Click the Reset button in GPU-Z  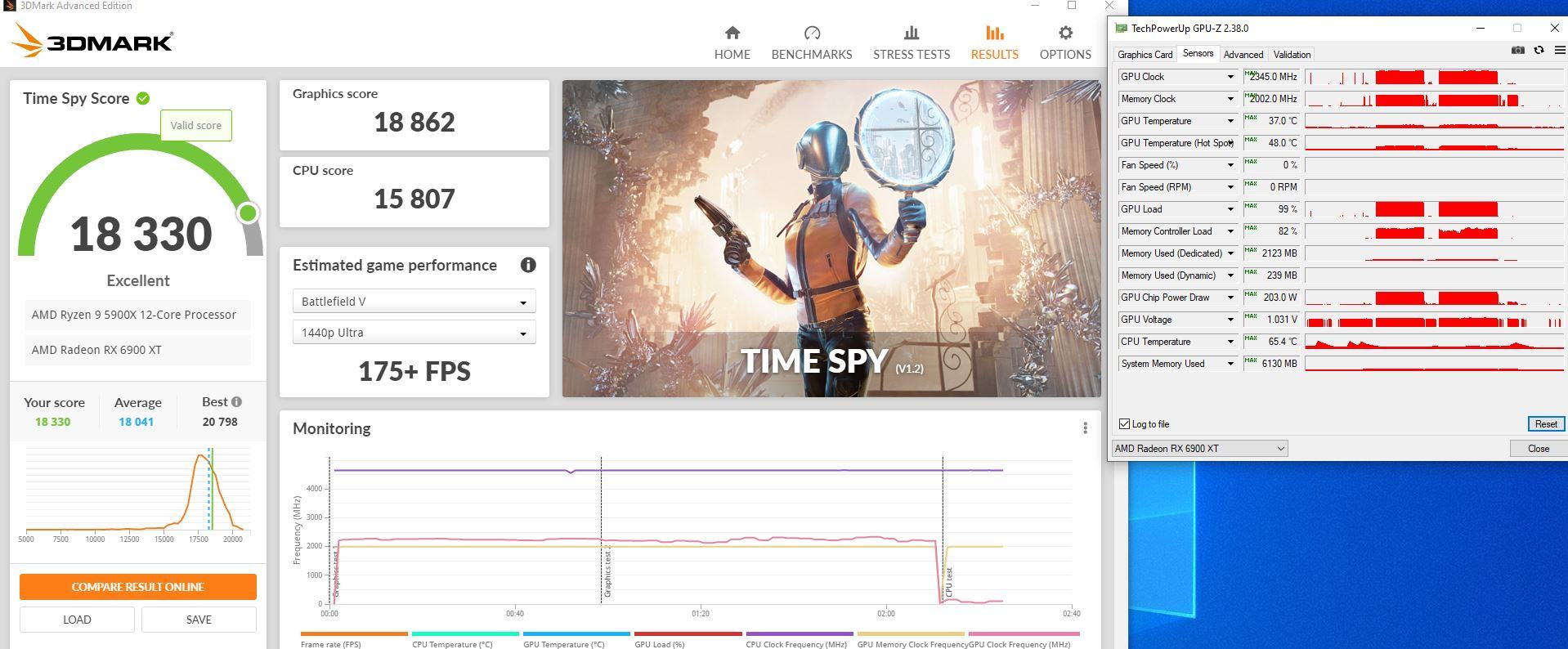pyautogui.click(x=1545, y=424)
